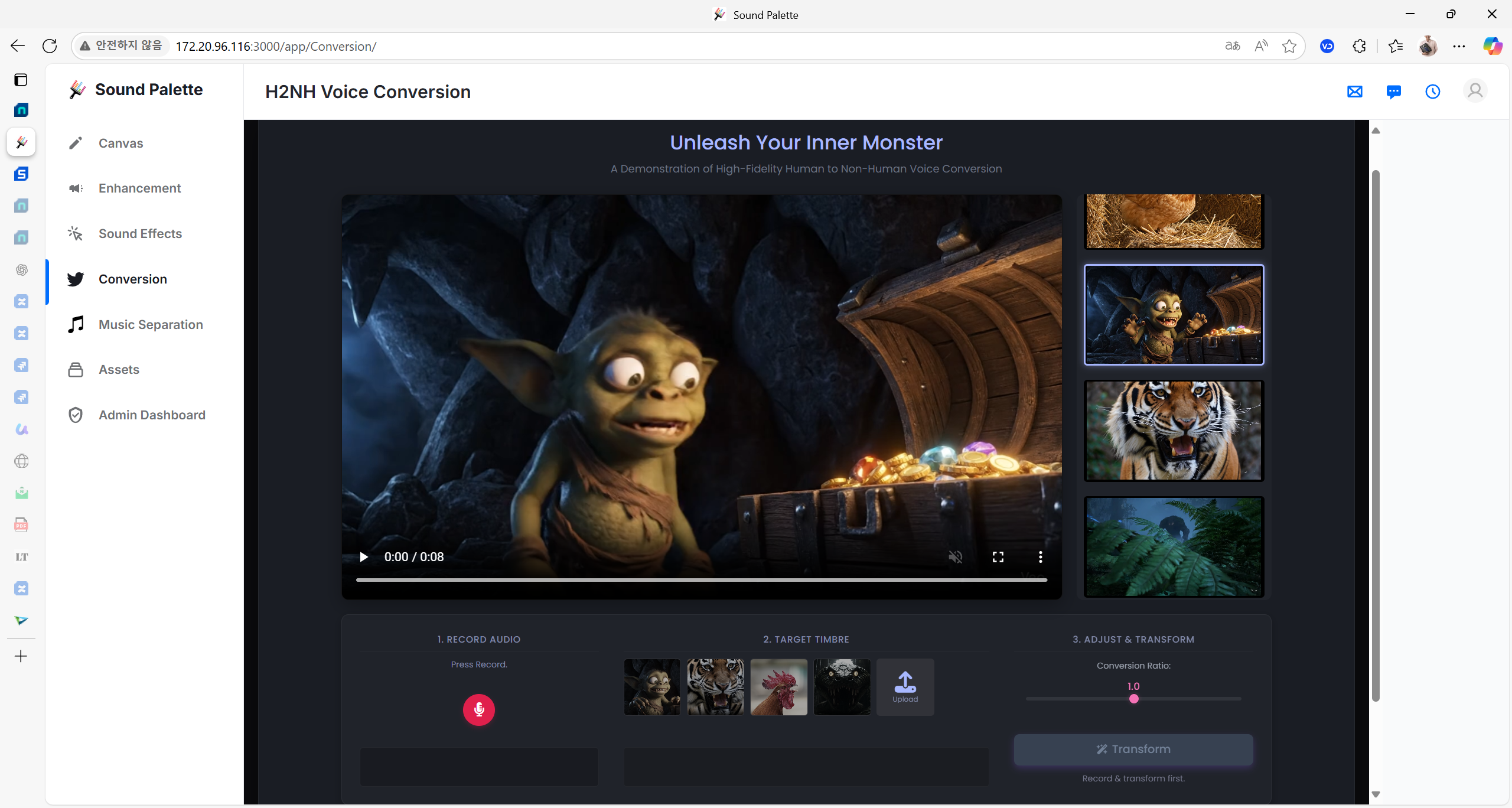Play the goblin demo video
The image size is (1512, 808).
coord(364,557)
